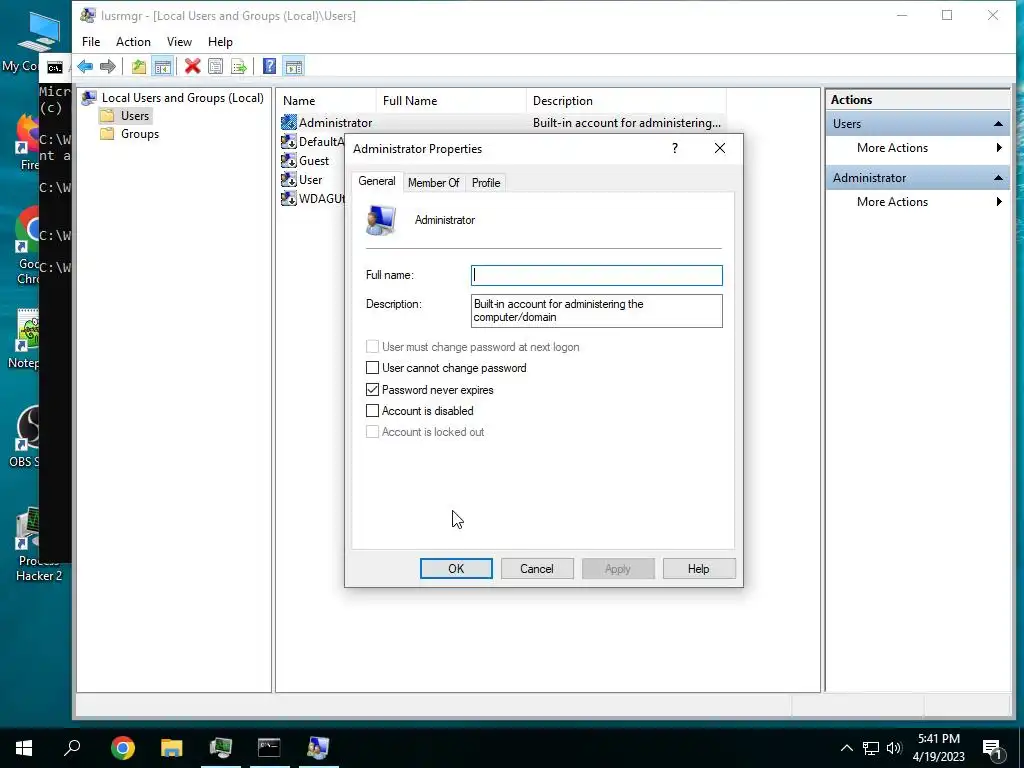Click the question mark in Administrator Properties title

pyautogui.click(x=675, y=148)
